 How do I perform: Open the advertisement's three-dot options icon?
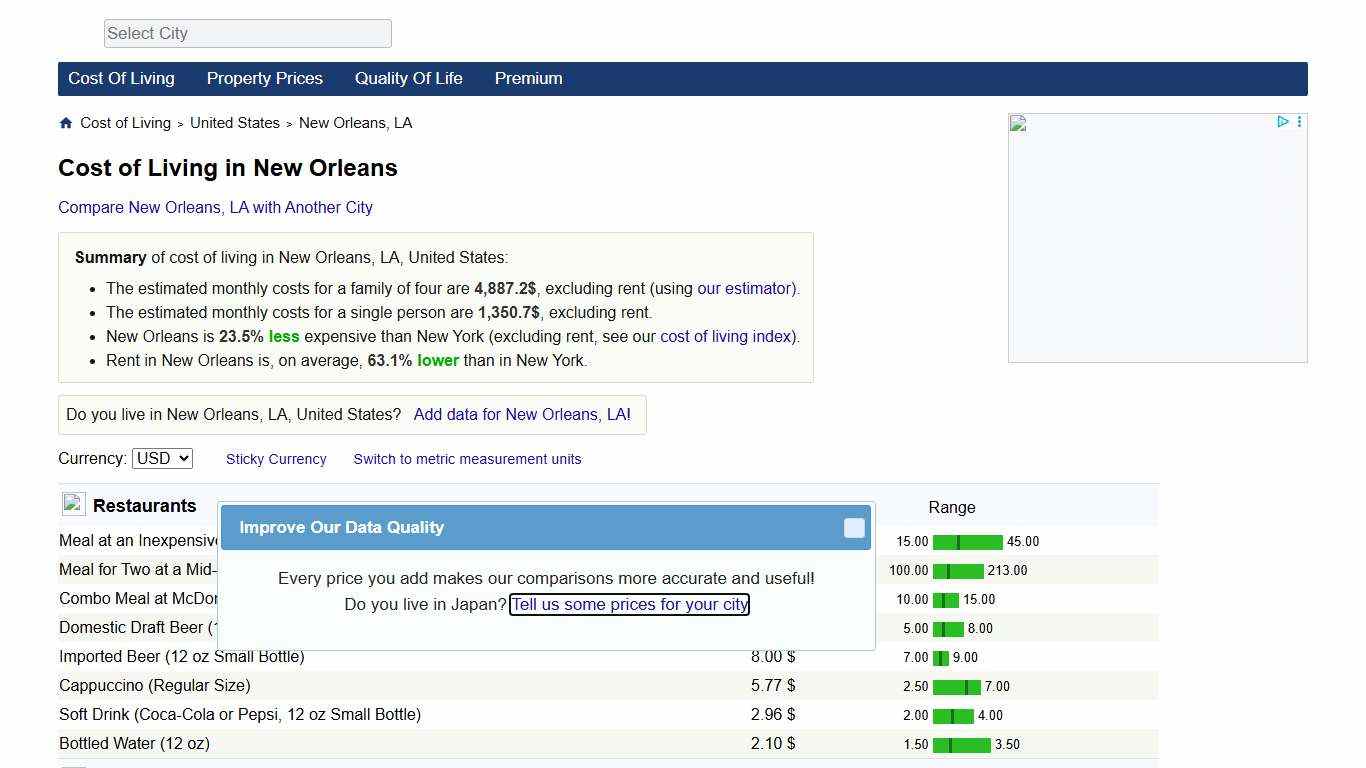coord(1299,121)
